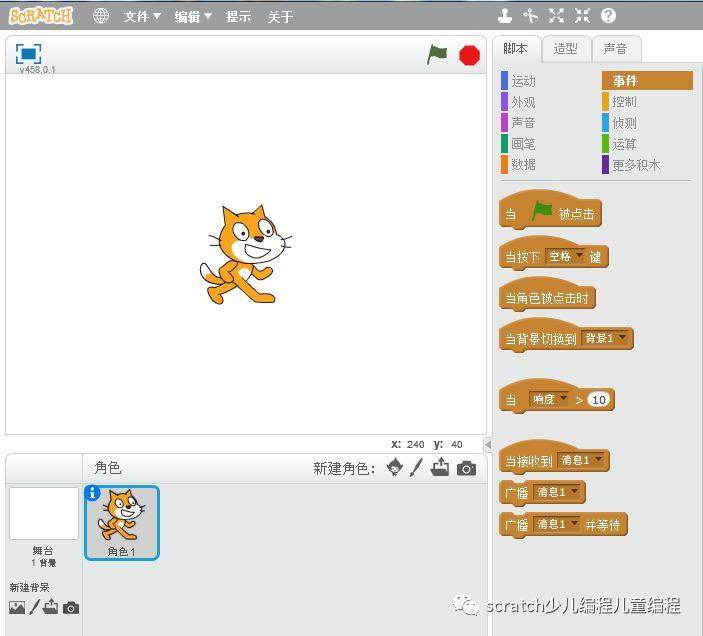Take backdrop photo with camera
Screen dimensions: 703x636
coord(71,608)
